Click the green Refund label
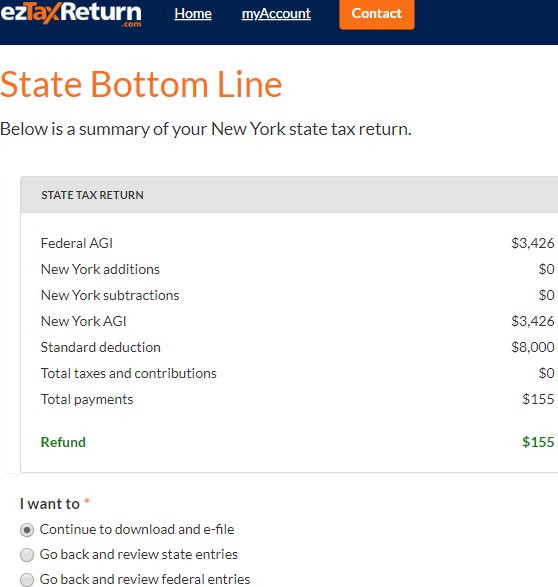This screenshot has height=587, width=558. click(x=63, y=442)
